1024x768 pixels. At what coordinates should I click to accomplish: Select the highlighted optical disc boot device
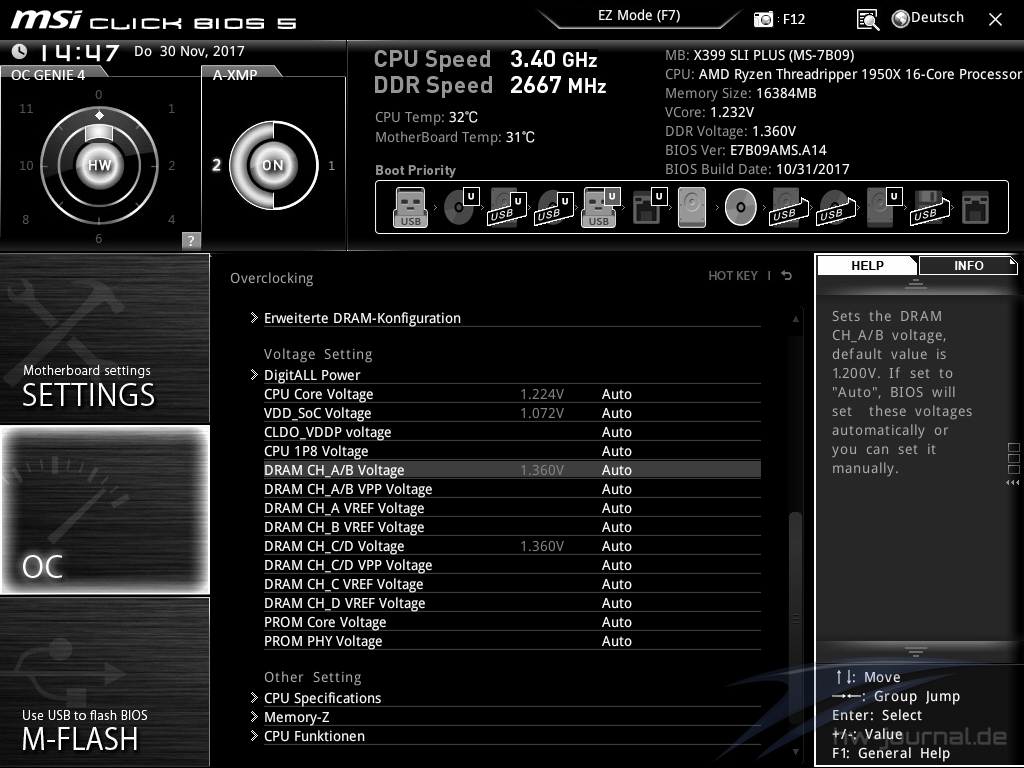tap(741, 208)
